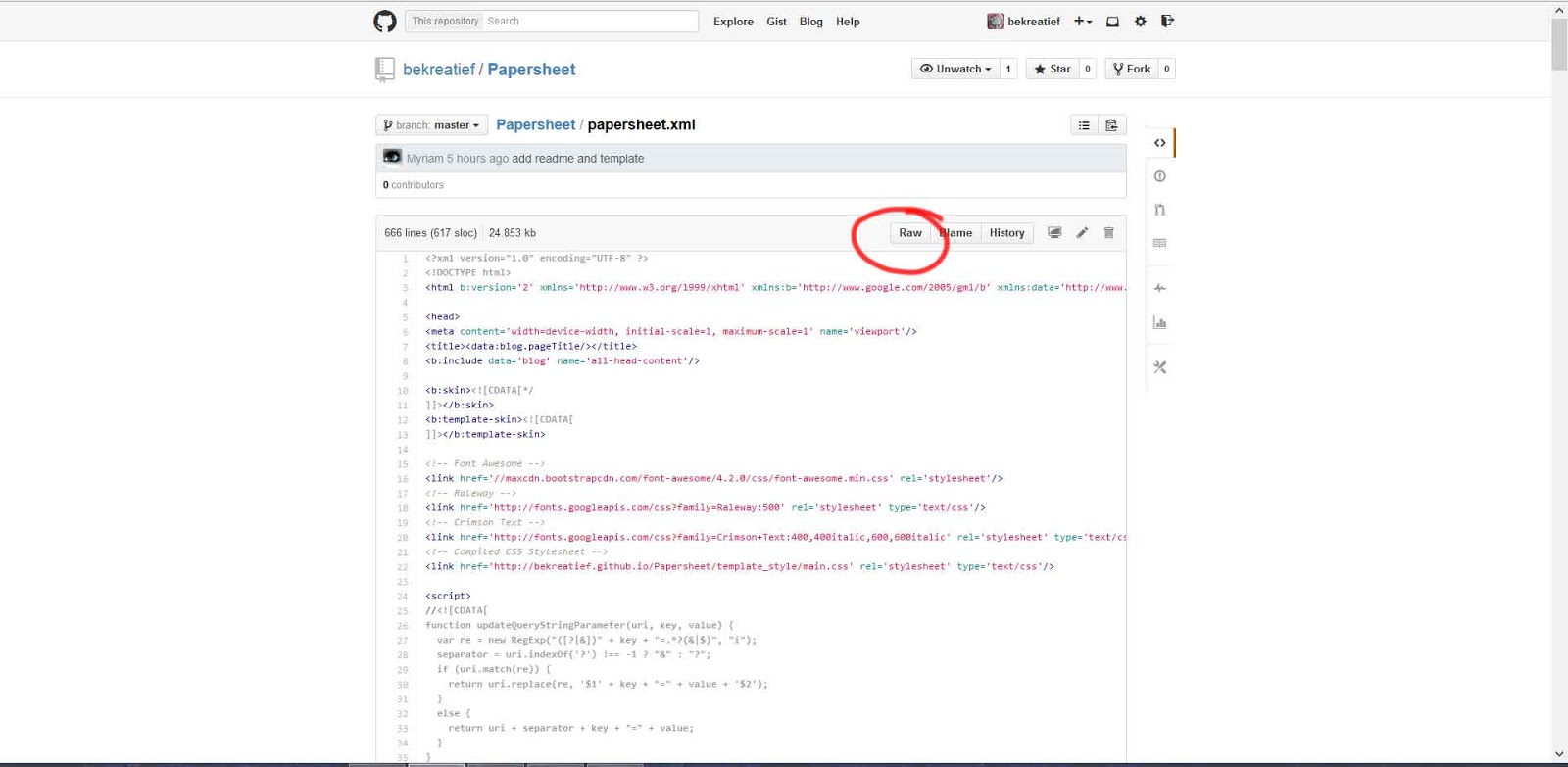Click the History button

pyautogui.click(x=1006, y=233)
